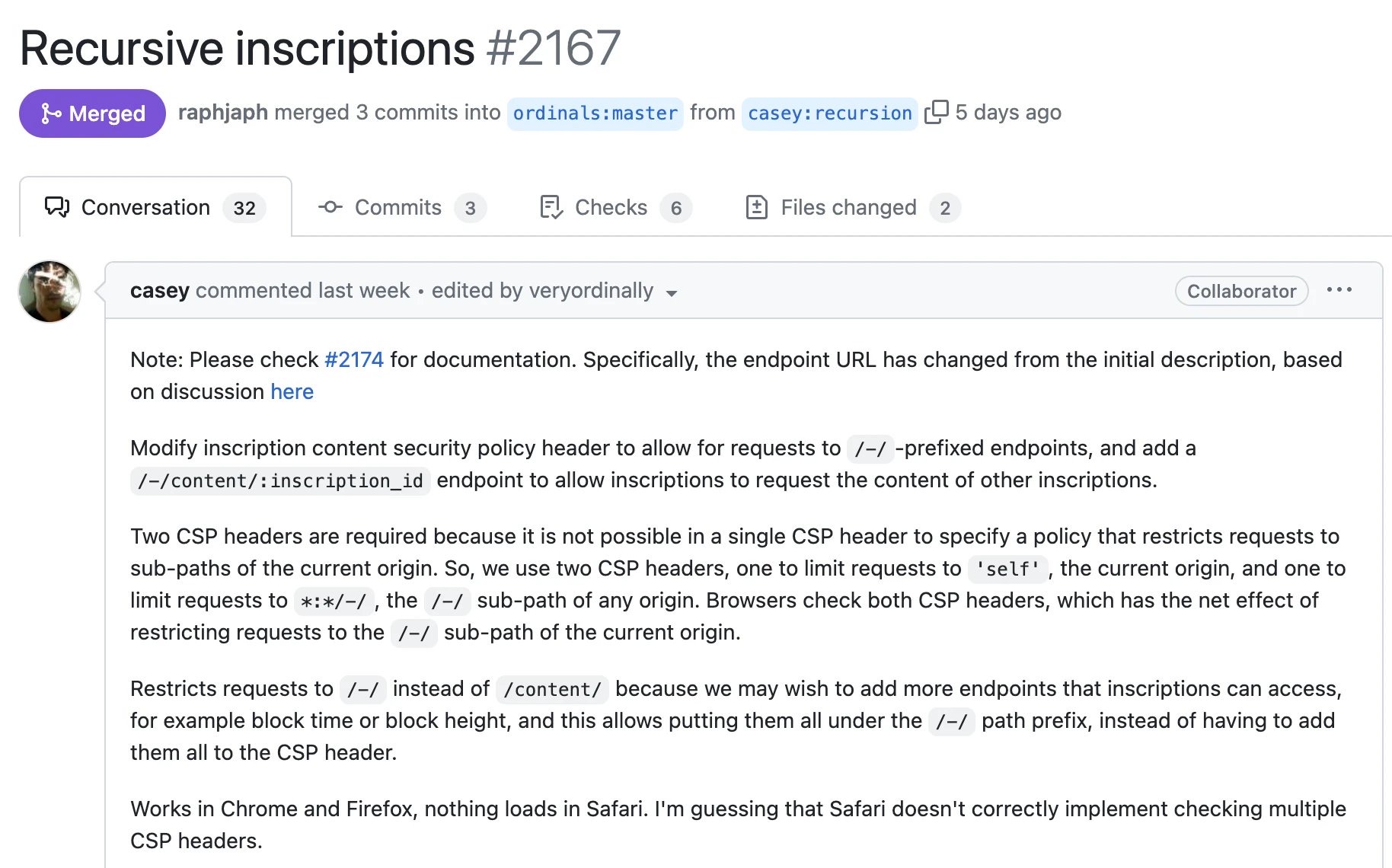The width and height of the screenshot is (1392, 868).
Task: Click the Conversation speech bubble icon
Action: [57, 207]
